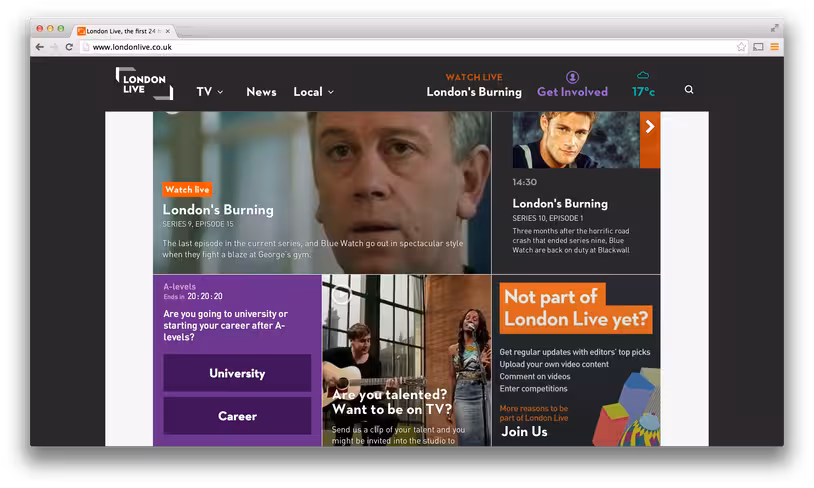Click the cast screen icon in the toolbar
The width and height of the screenshot is (814, 488).
758,47
